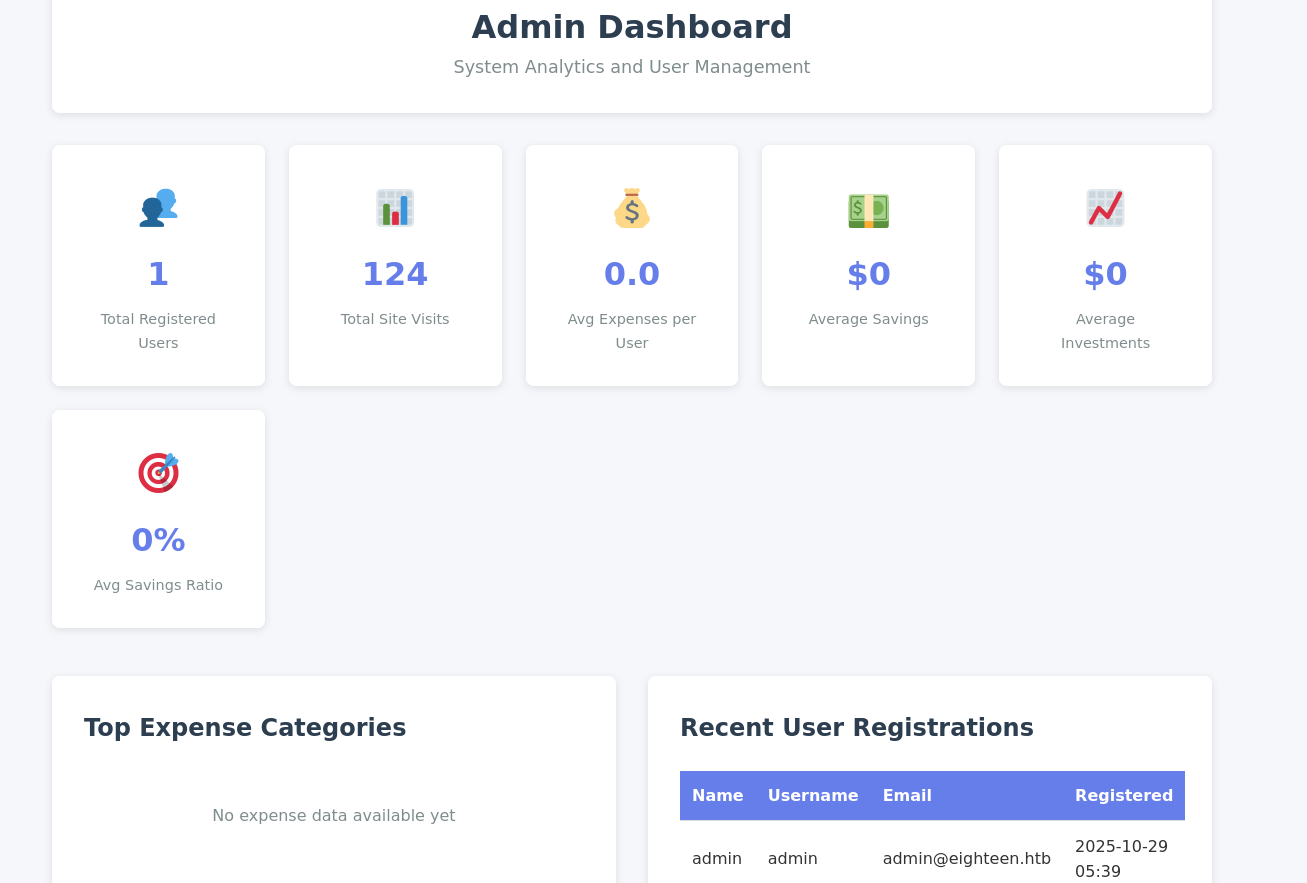Click the bar chart Site Visits icon
Image resolution: width=1307 pixels, height=883 pixels.
[x=395, y=208]
